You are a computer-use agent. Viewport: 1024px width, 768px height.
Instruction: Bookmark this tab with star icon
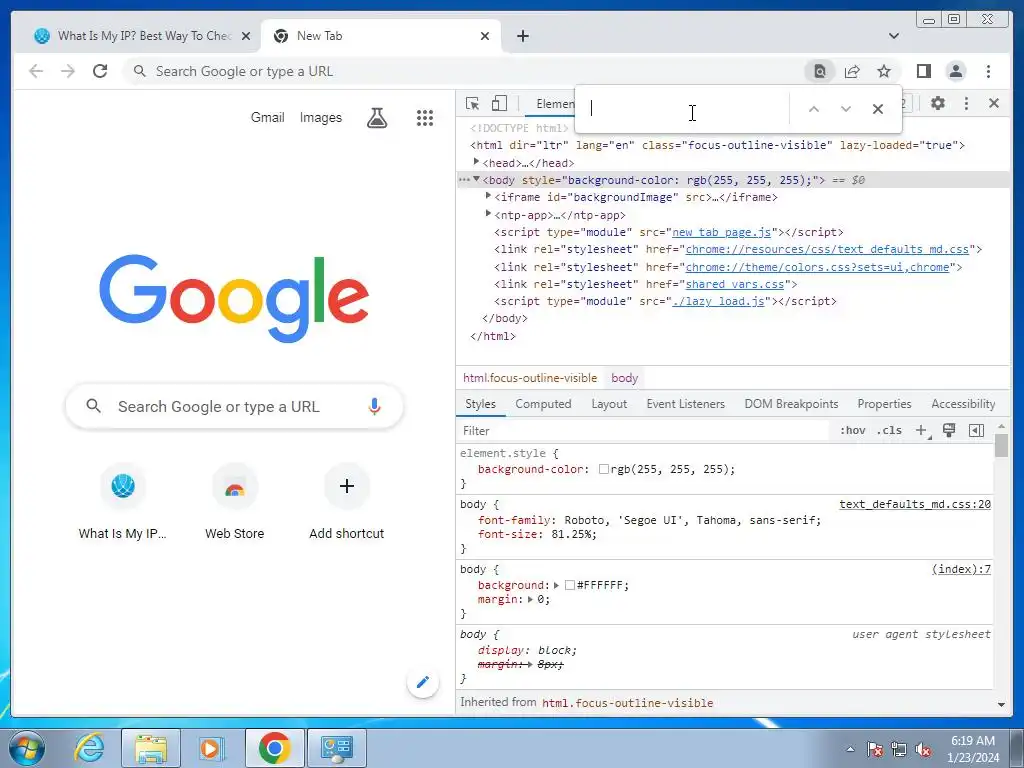[x=884, y=71]
